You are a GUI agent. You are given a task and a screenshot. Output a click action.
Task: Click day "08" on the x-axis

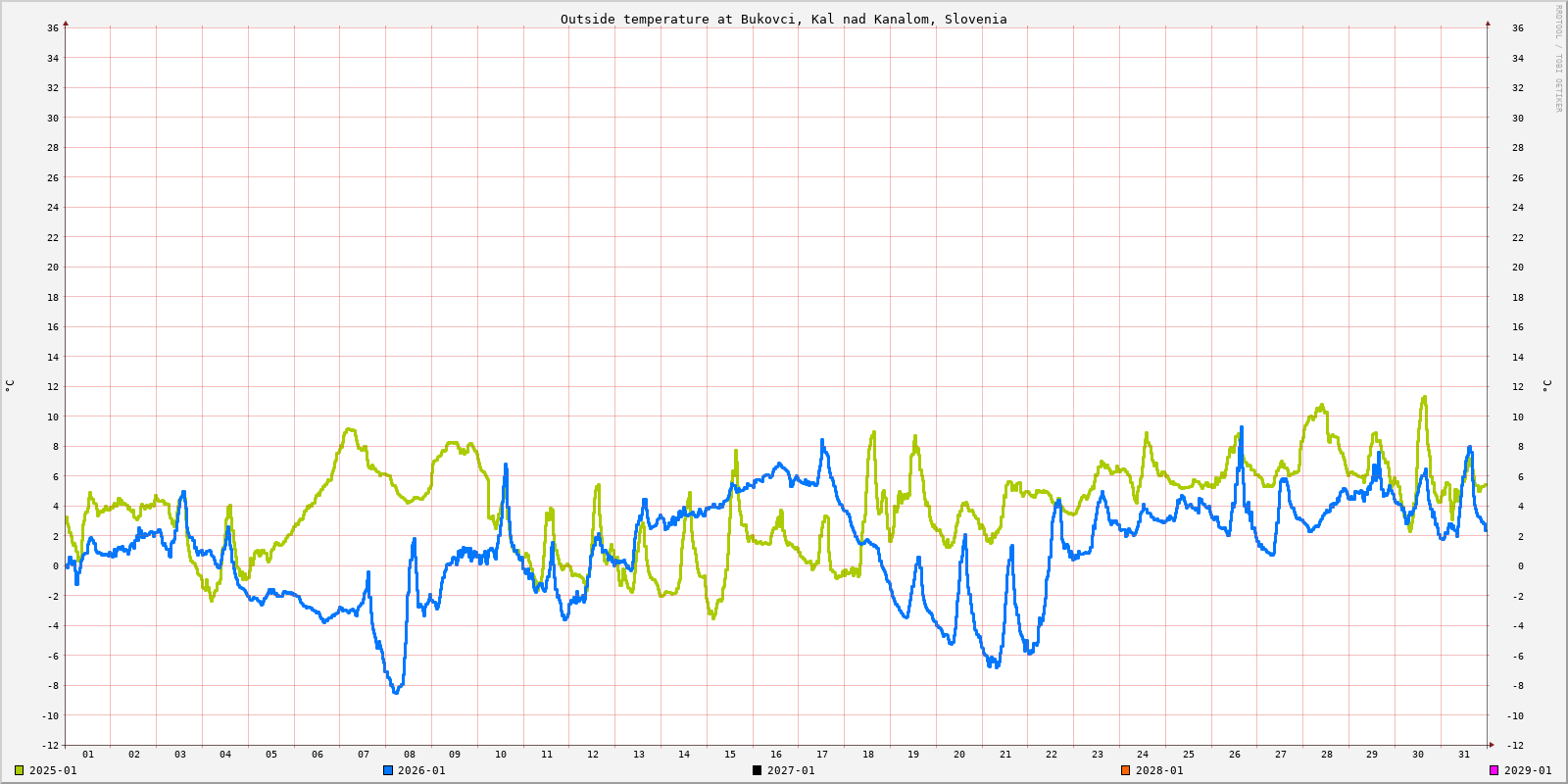[410, 755]
